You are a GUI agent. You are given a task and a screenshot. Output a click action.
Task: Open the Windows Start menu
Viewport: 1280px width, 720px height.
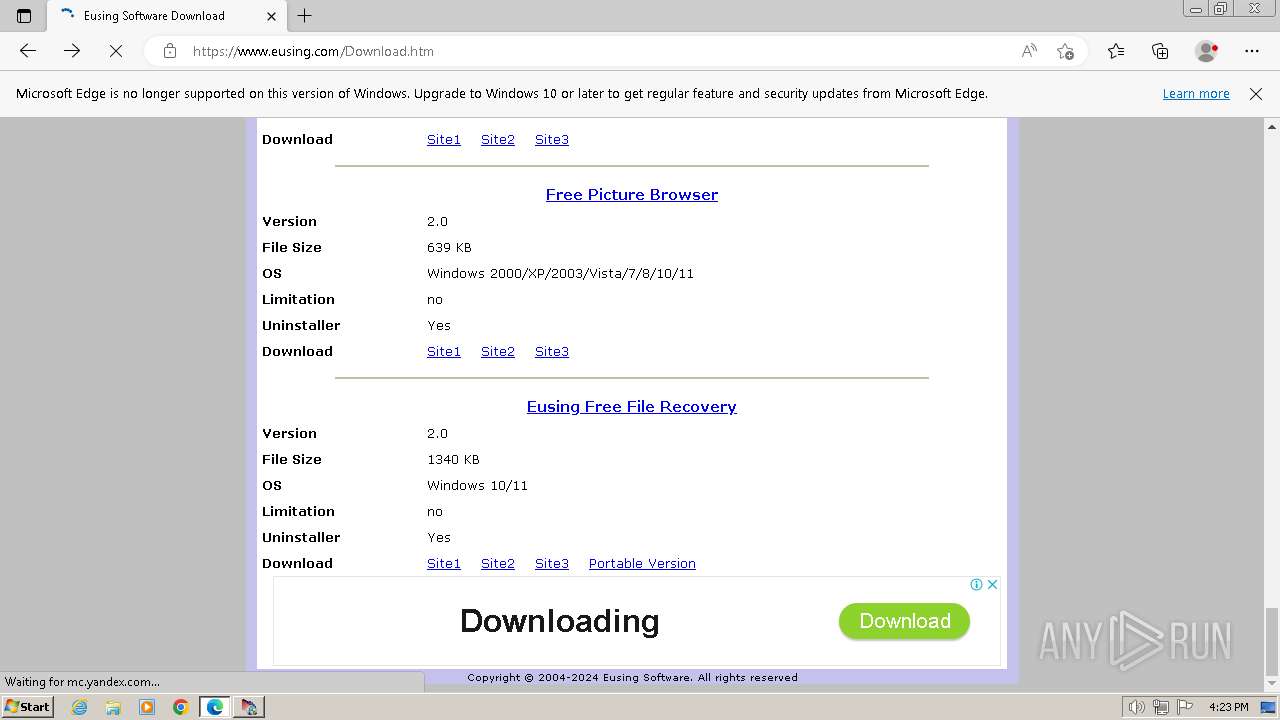click(x=28, y=706)
